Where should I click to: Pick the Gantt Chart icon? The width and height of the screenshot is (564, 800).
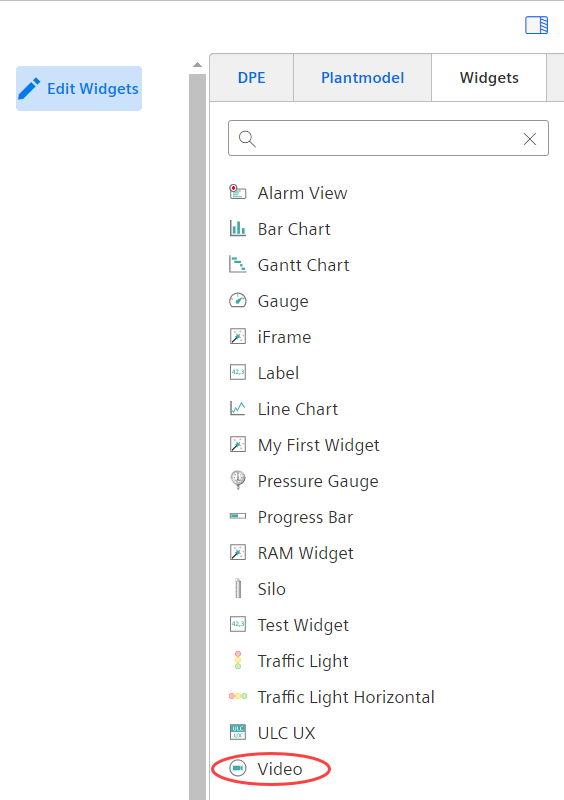click(237, 264)
